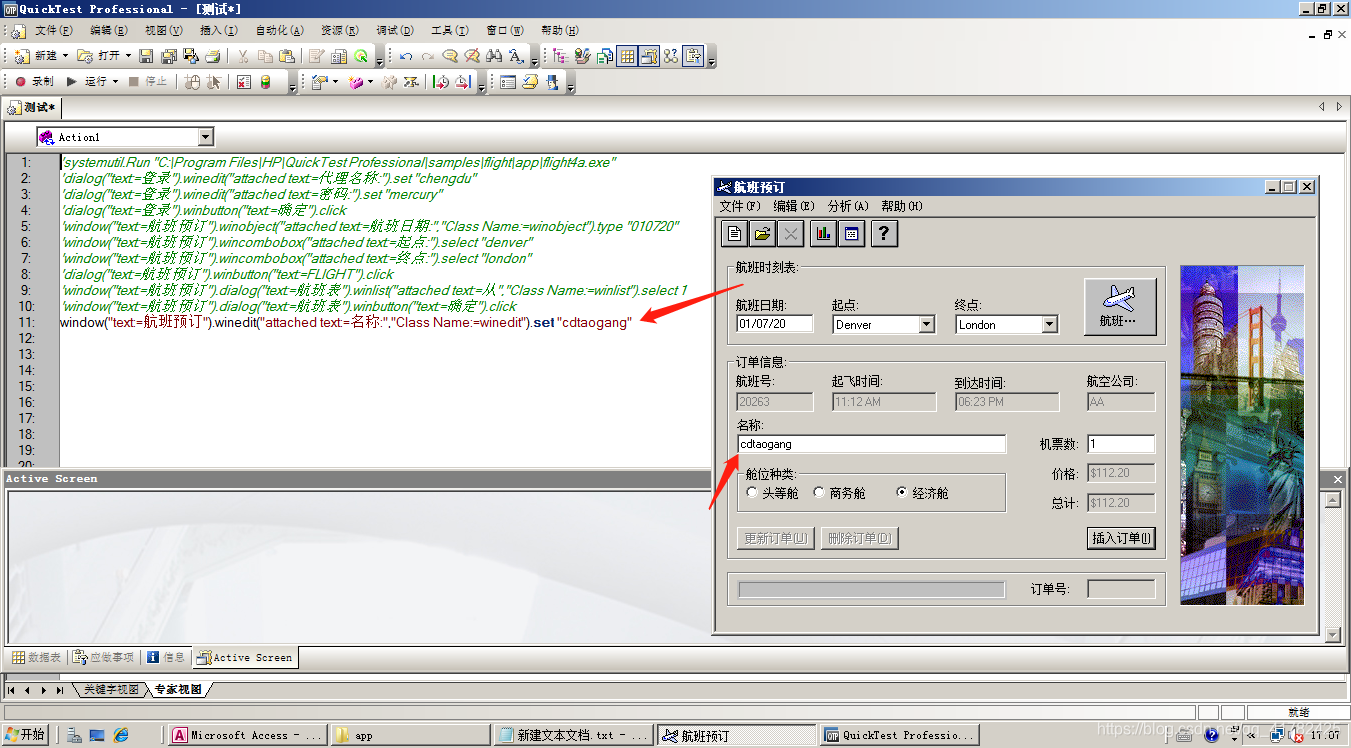Expand the 打开 button dropdown arrow
The height and width of the screenshot is (748, 1351).
click(127, 56)
